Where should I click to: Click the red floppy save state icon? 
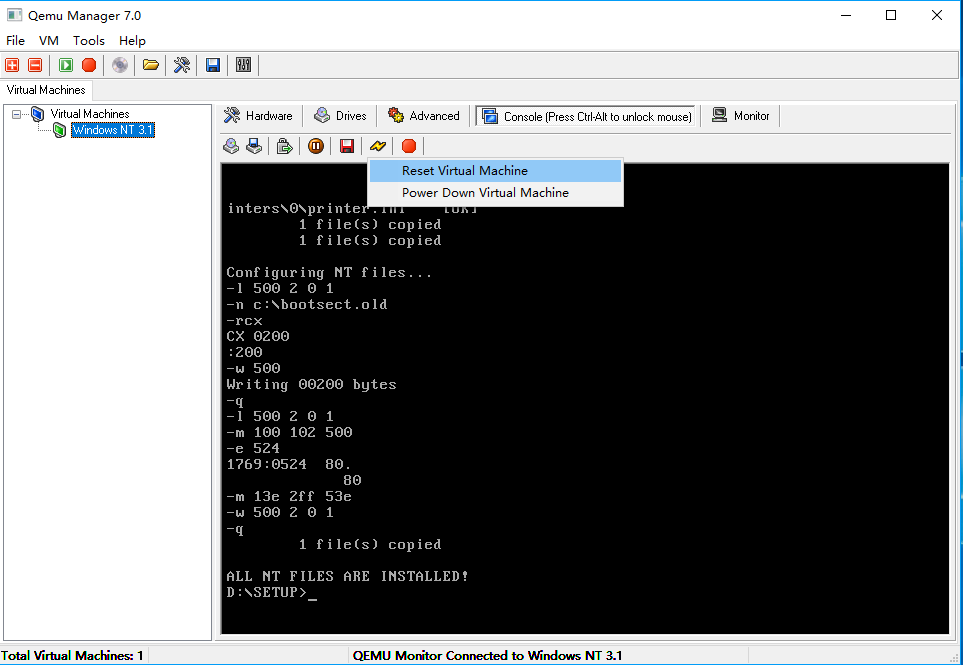click(347, 146)
